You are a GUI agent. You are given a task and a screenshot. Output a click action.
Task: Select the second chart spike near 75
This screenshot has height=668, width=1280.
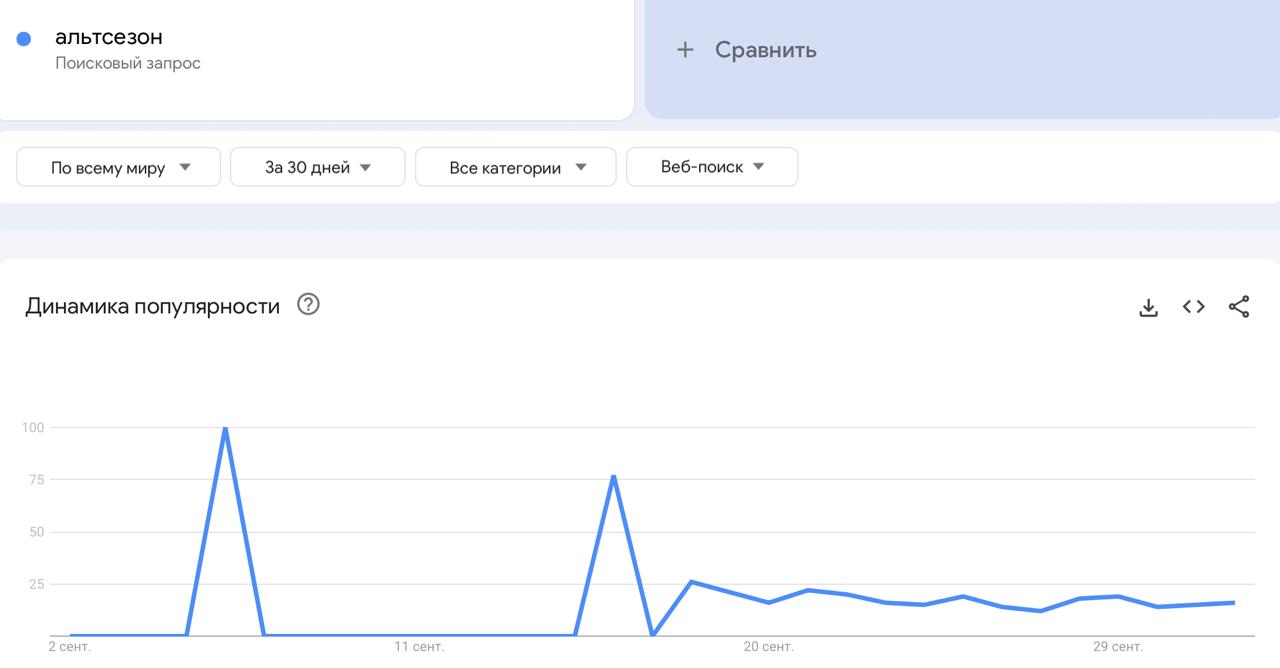pyautogui.click(x=613, y=476)
